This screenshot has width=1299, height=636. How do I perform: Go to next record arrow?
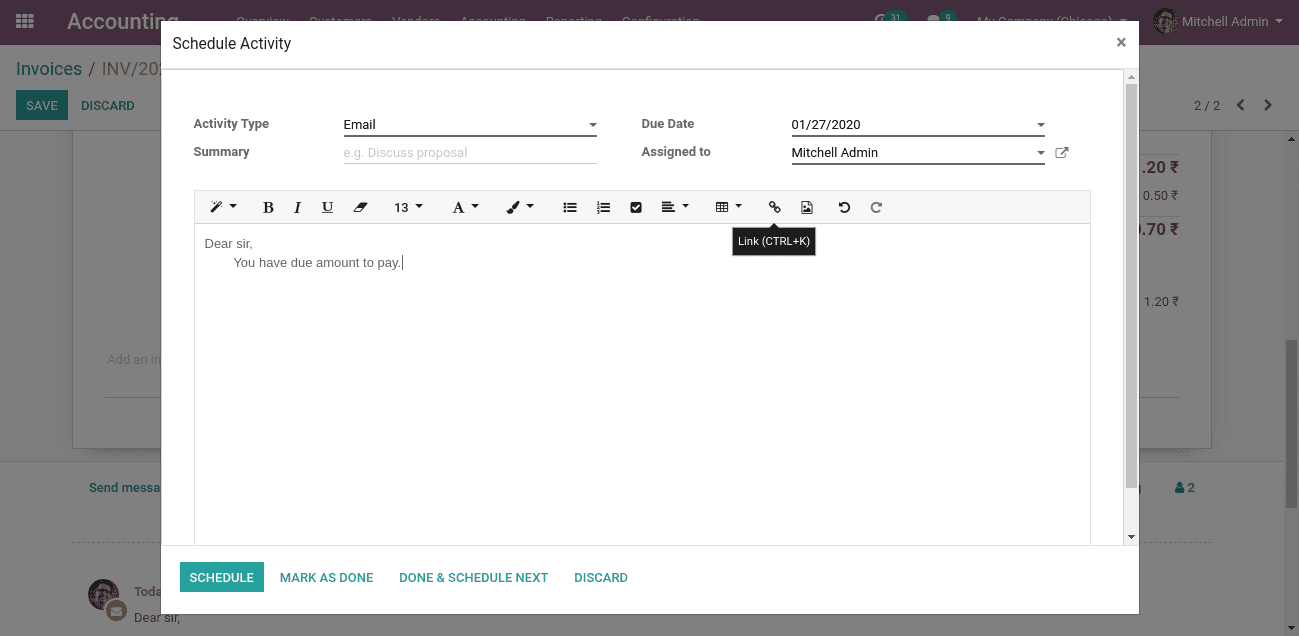coord(1268,105)
